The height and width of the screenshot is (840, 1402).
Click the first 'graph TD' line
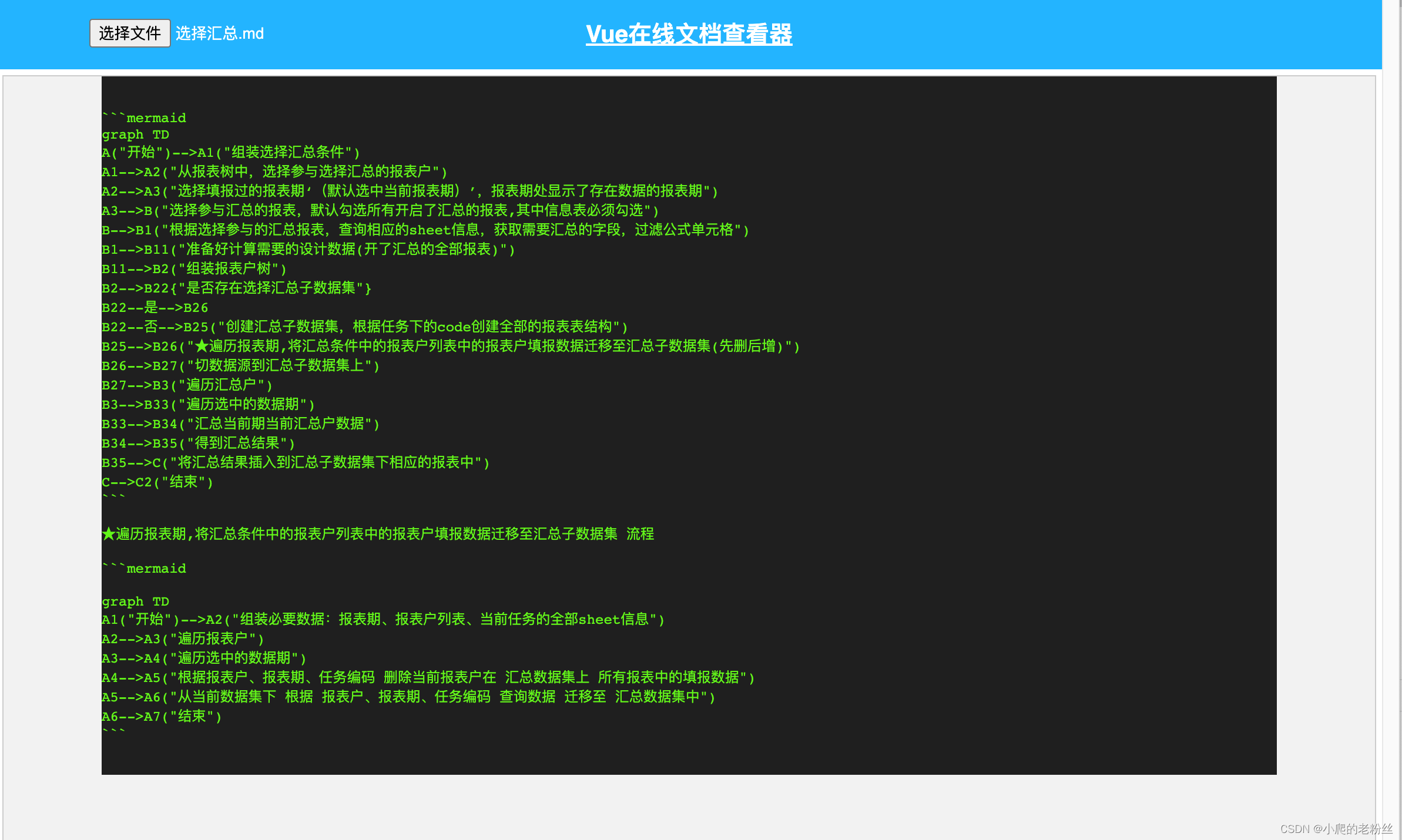click(135, 135)
